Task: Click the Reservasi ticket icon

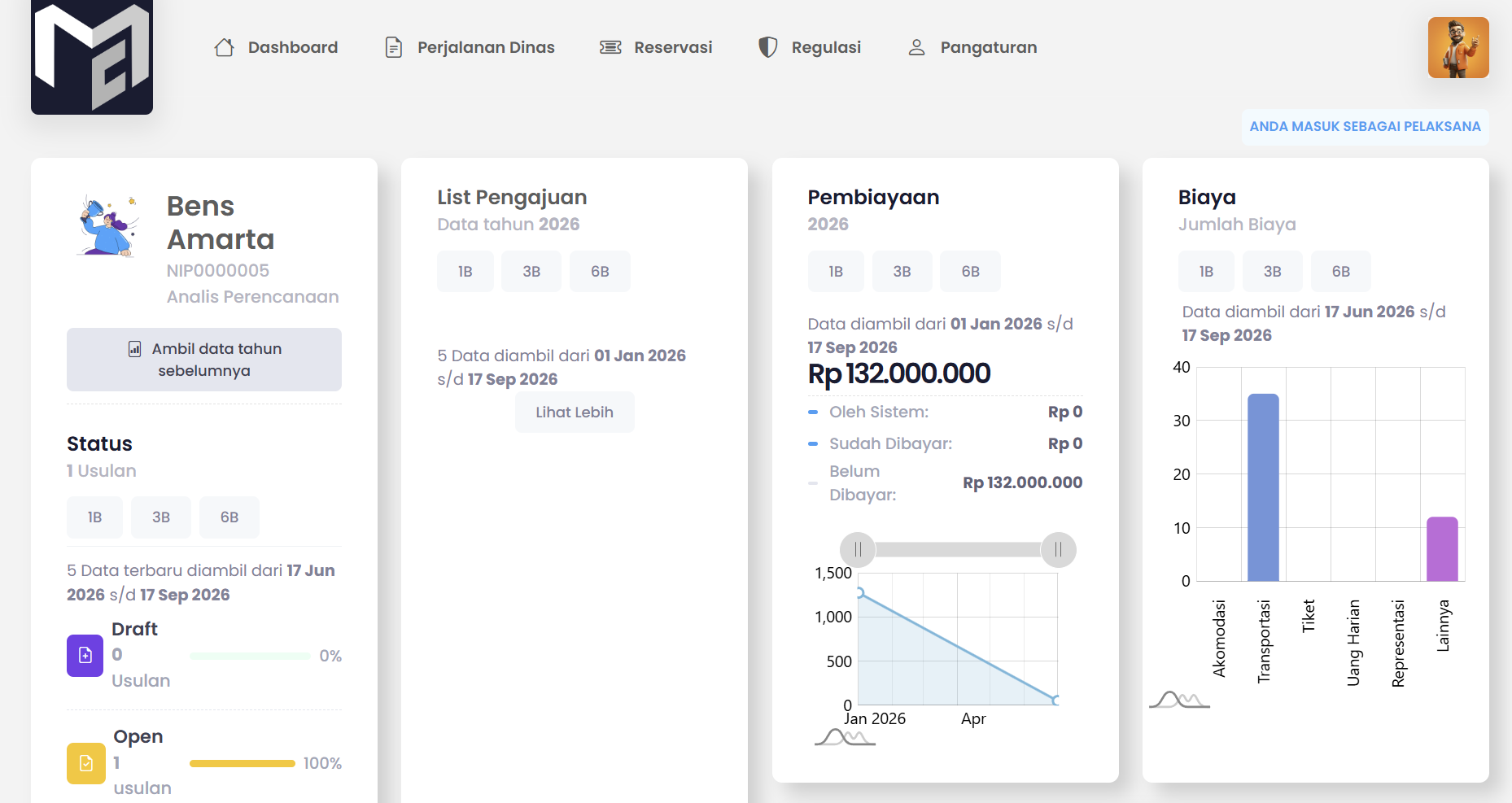Action: [x=610, y=47]
